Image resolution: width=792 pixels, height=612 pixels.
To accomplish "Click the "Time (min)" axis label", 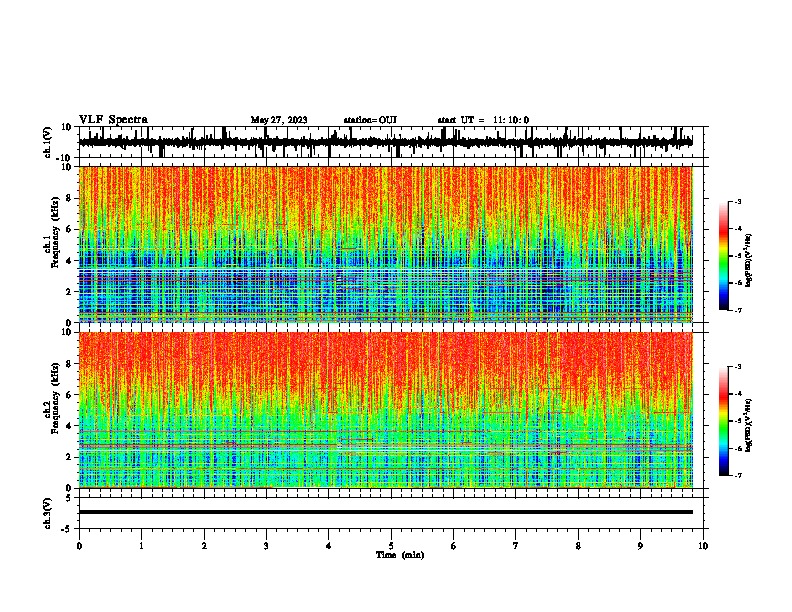I will pos(400,555).
